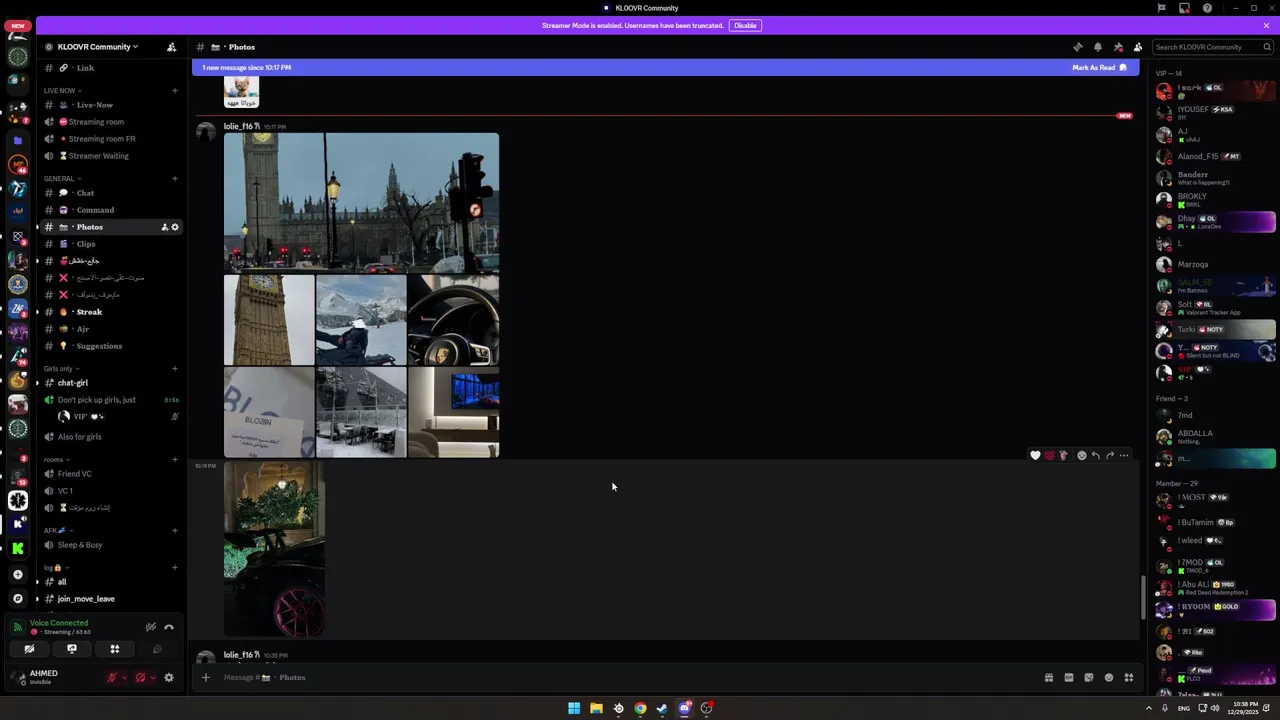
Task: Open GIF picker in message box
Action: (x=1068, y=677)
